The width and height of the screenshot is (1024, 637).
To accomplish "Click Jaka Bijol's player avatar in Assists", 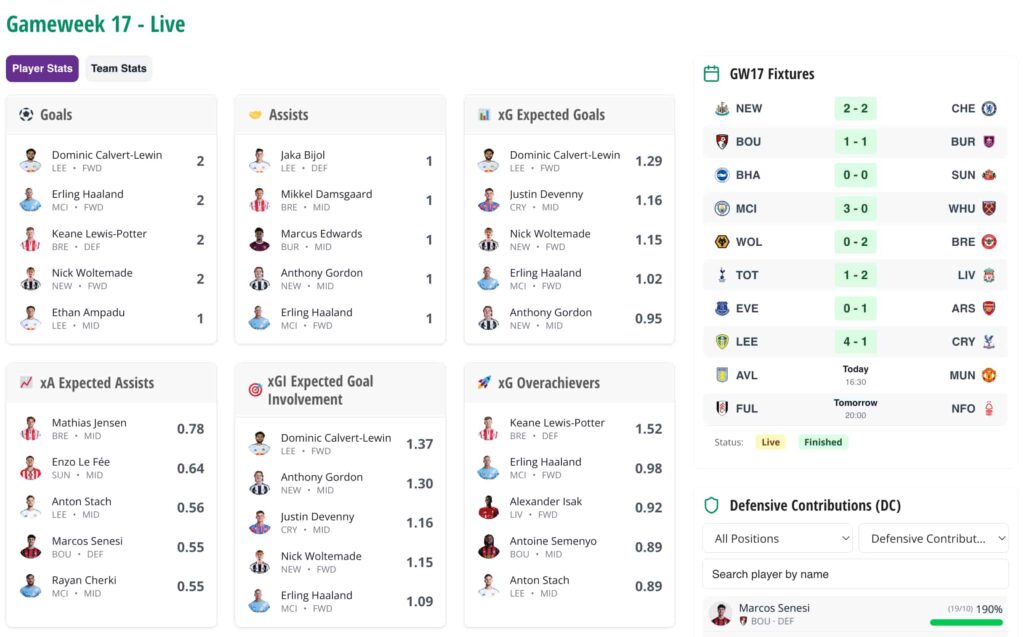I will pos(260,161).
